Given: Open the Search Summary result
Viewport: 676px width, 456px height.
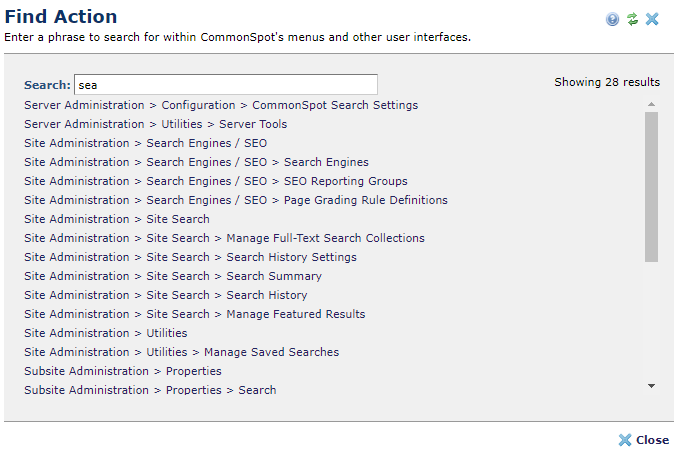Looking at the screenshot, I should [x=274, y=276].
